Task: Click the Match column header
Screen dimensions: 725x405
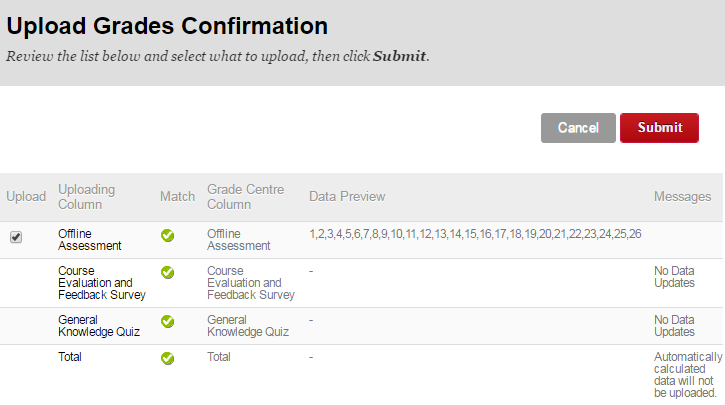Action: pos(177,196)
